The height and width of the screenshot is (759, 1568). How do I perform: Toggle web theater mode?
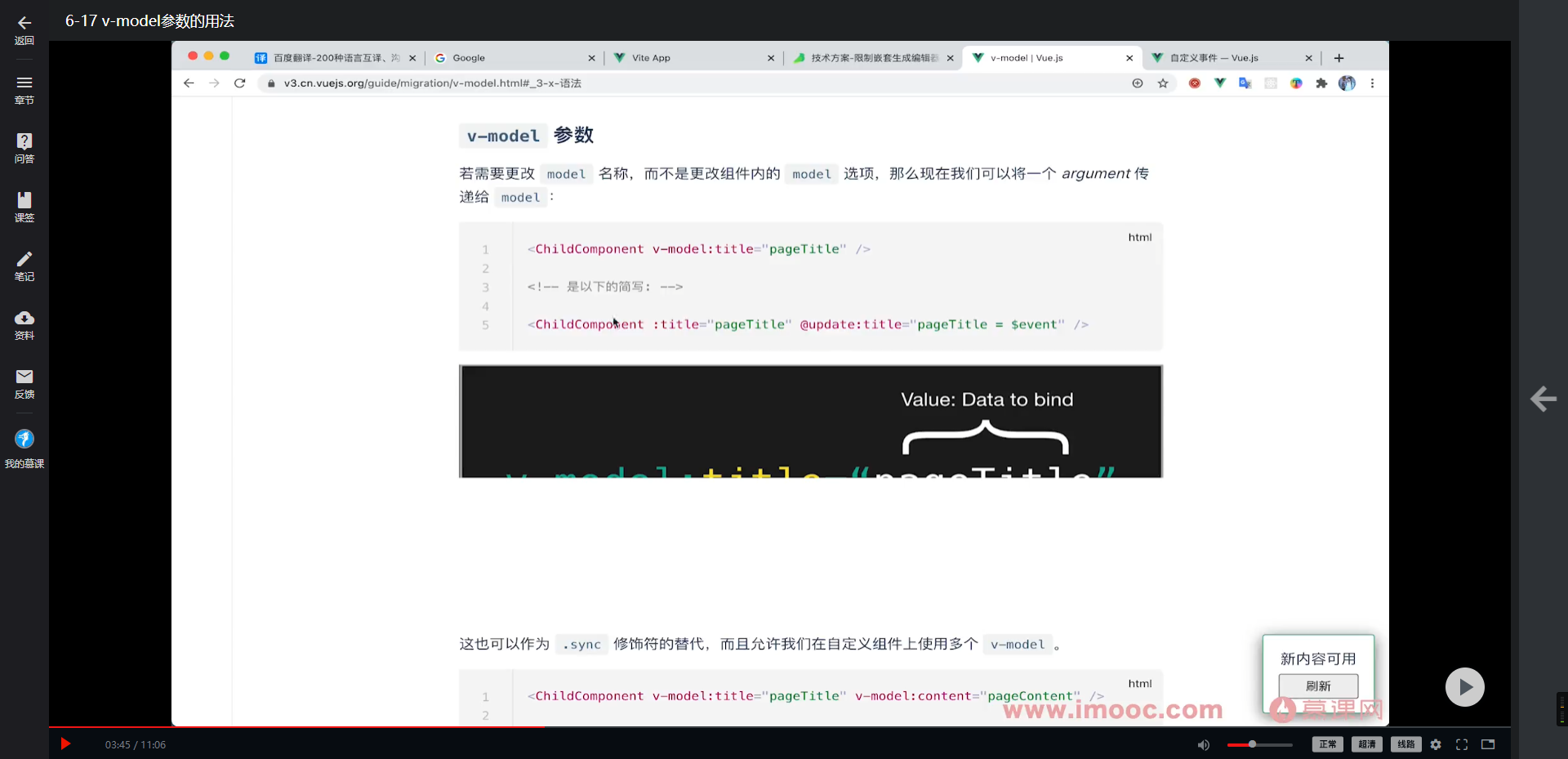[1488, 744]
